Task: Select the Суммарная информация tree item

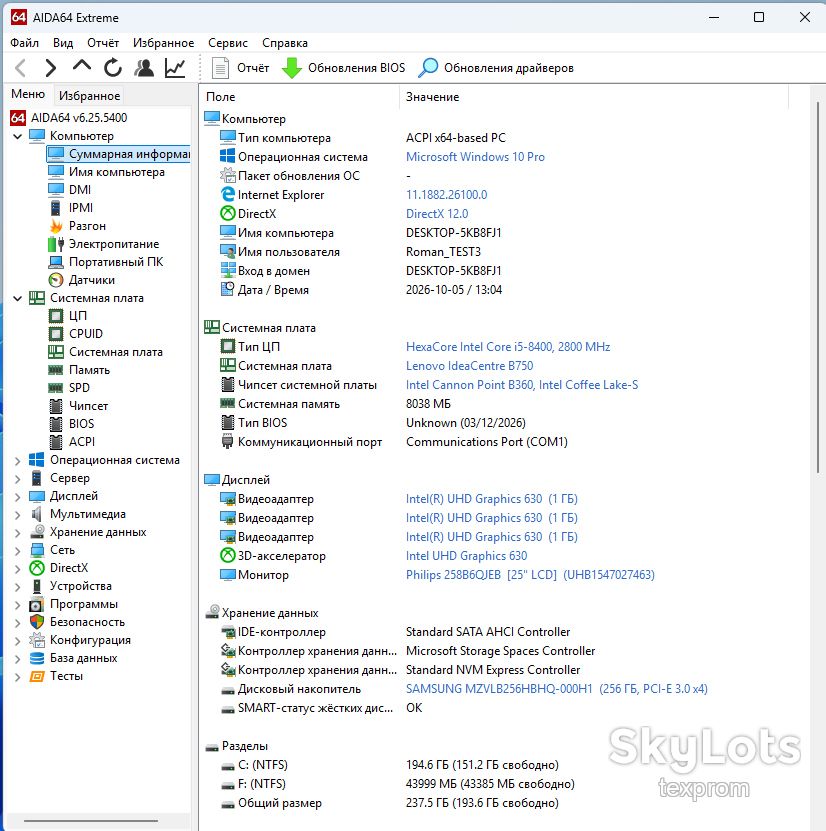Action: pos(119,154)
